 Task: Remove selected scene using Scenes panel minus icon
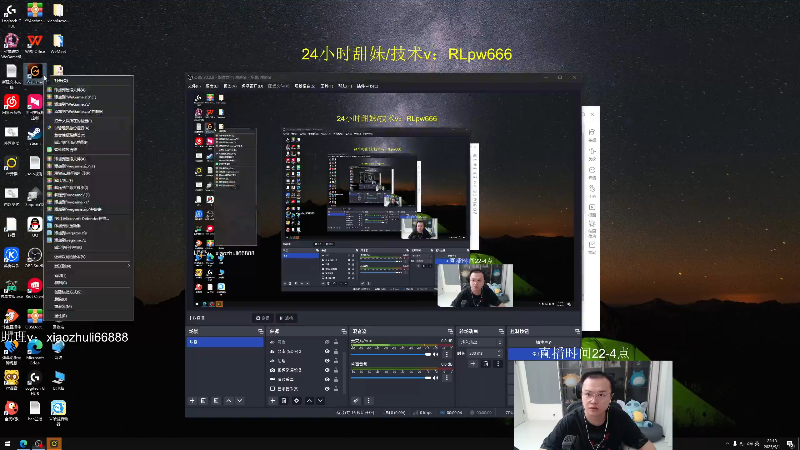tap(203, 401)
